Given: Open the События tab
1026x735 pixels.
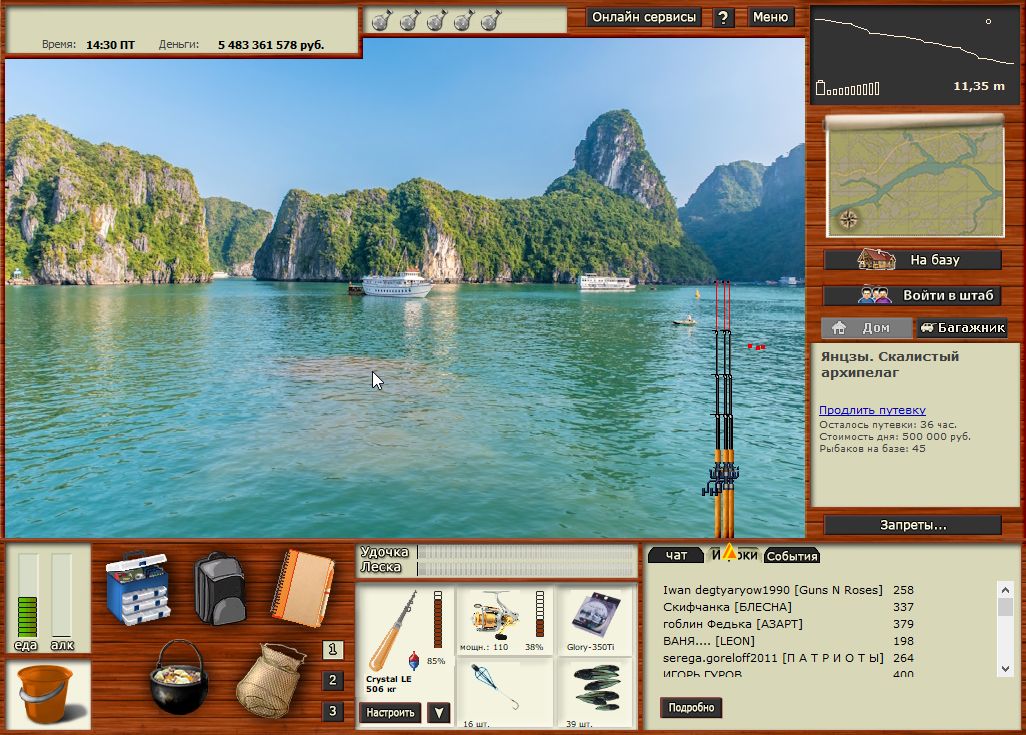Looking at the screenshot, I should pyautogui.click(x=792, y=556).
